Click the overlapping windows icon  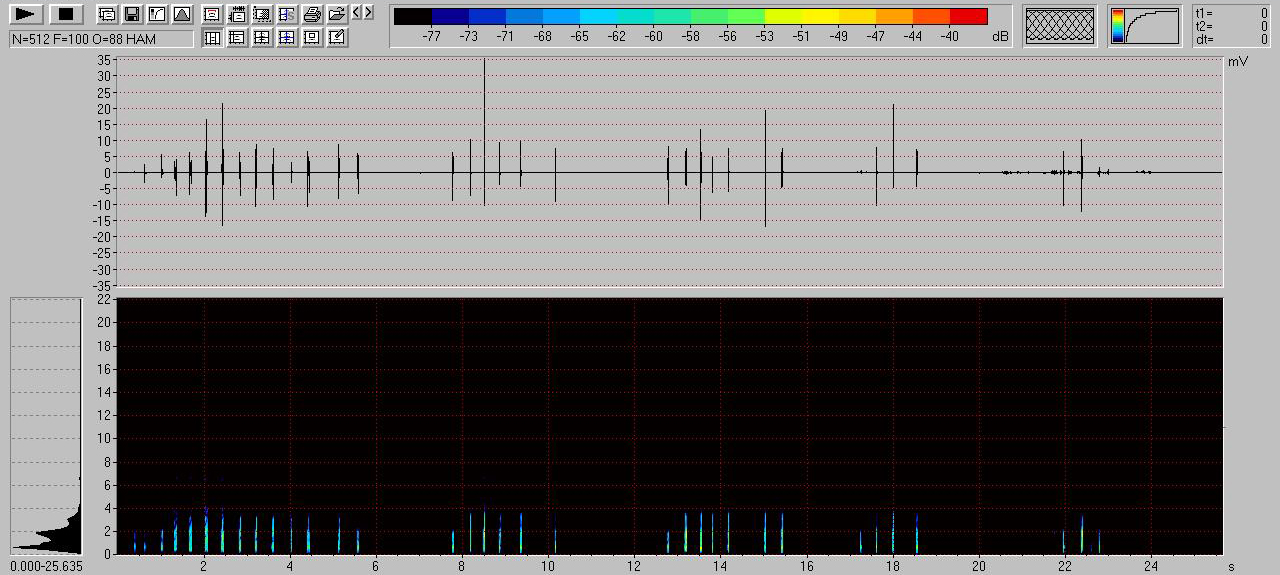pyautogui.click(x=106, y=14)
